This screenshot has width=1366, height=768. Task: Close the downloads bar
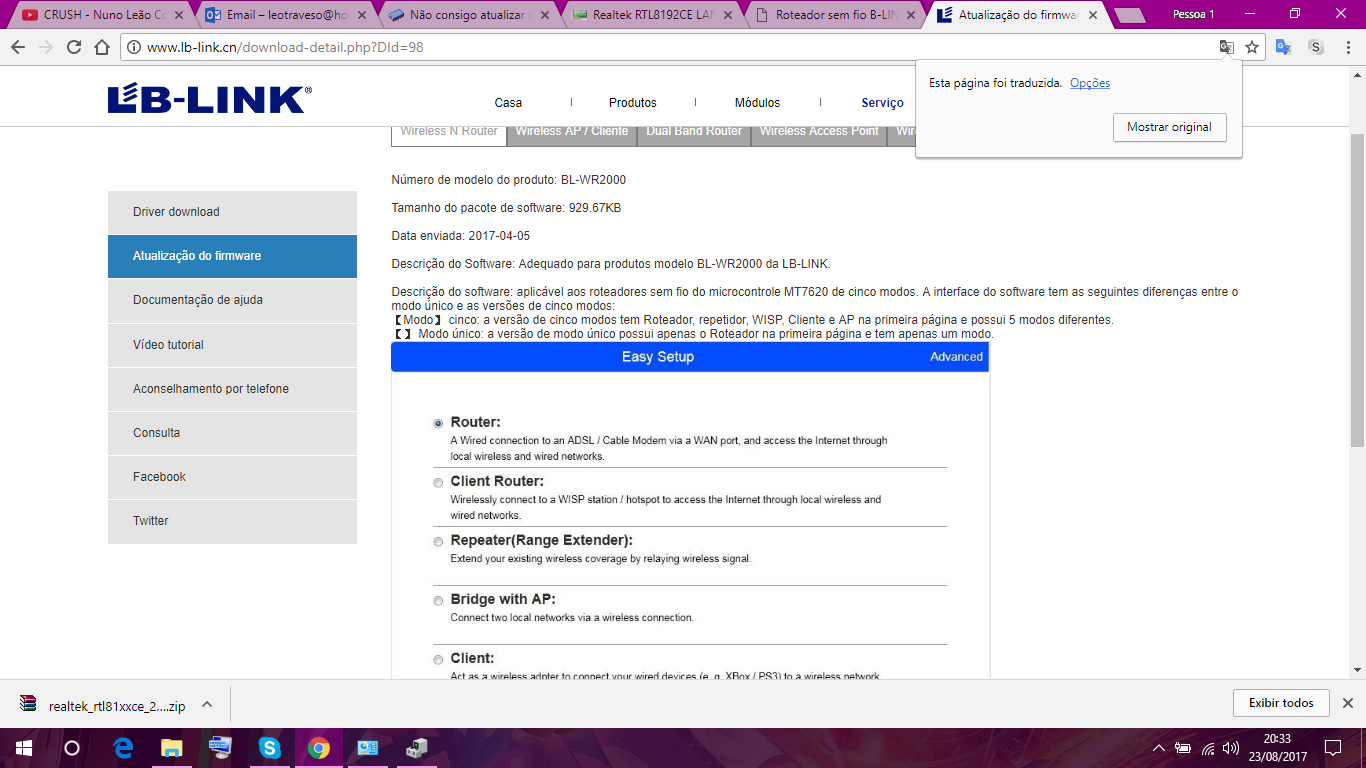pos(1347,703)
